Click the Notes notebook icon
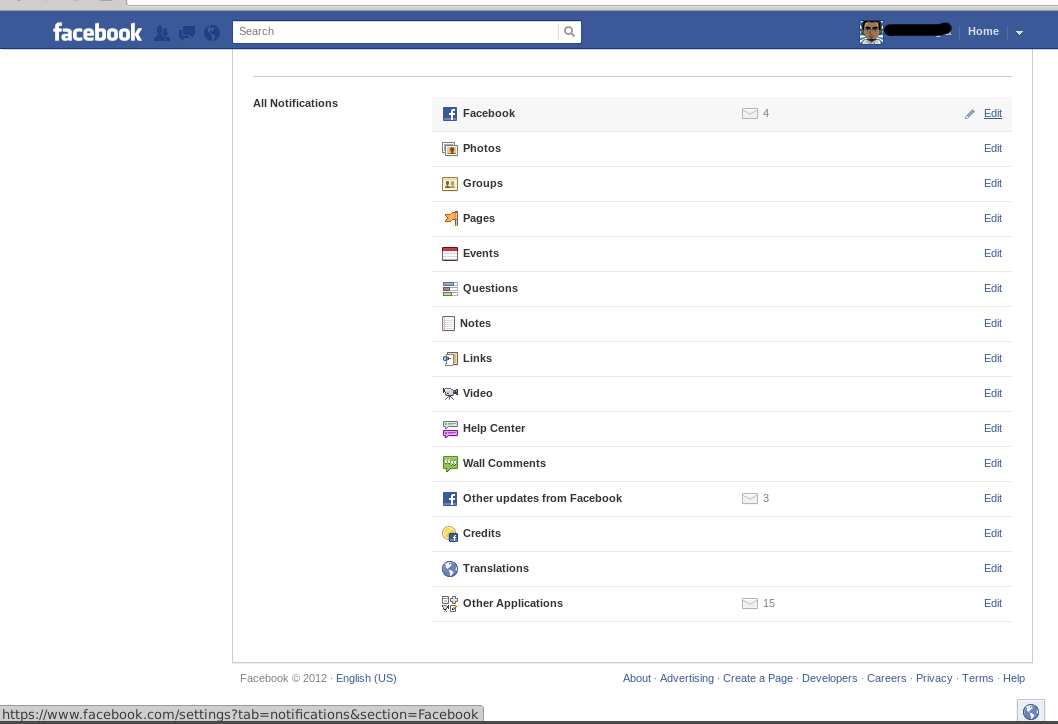The height and width of the screenshot is (724, 1058). click(x=448, y=324)
